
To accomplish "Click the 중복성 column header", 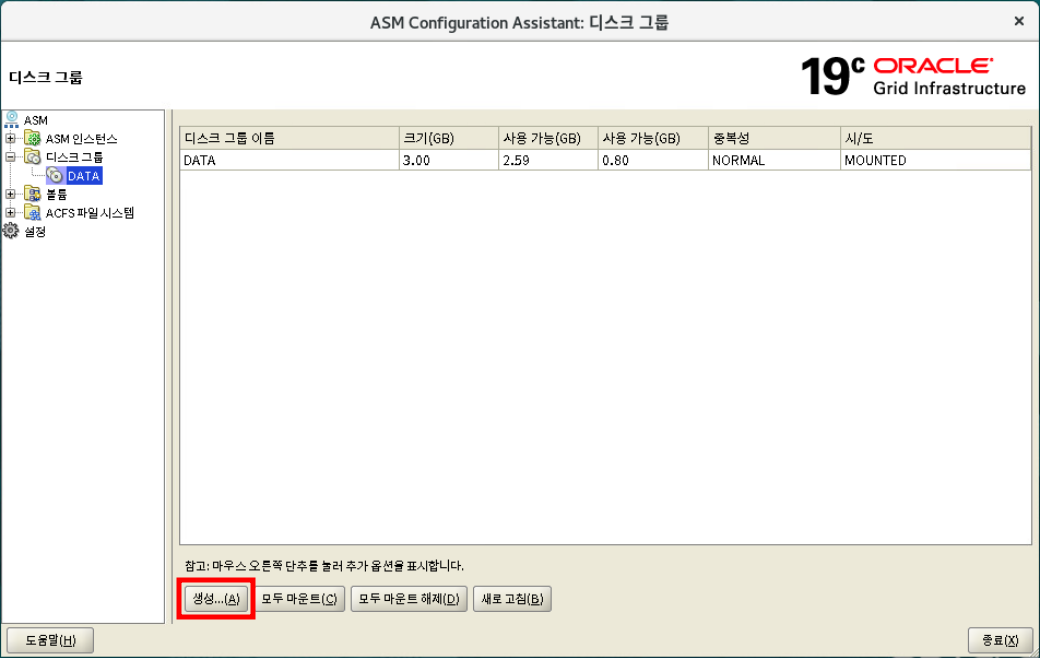I will pyautogui.click(x=774, y=138).
